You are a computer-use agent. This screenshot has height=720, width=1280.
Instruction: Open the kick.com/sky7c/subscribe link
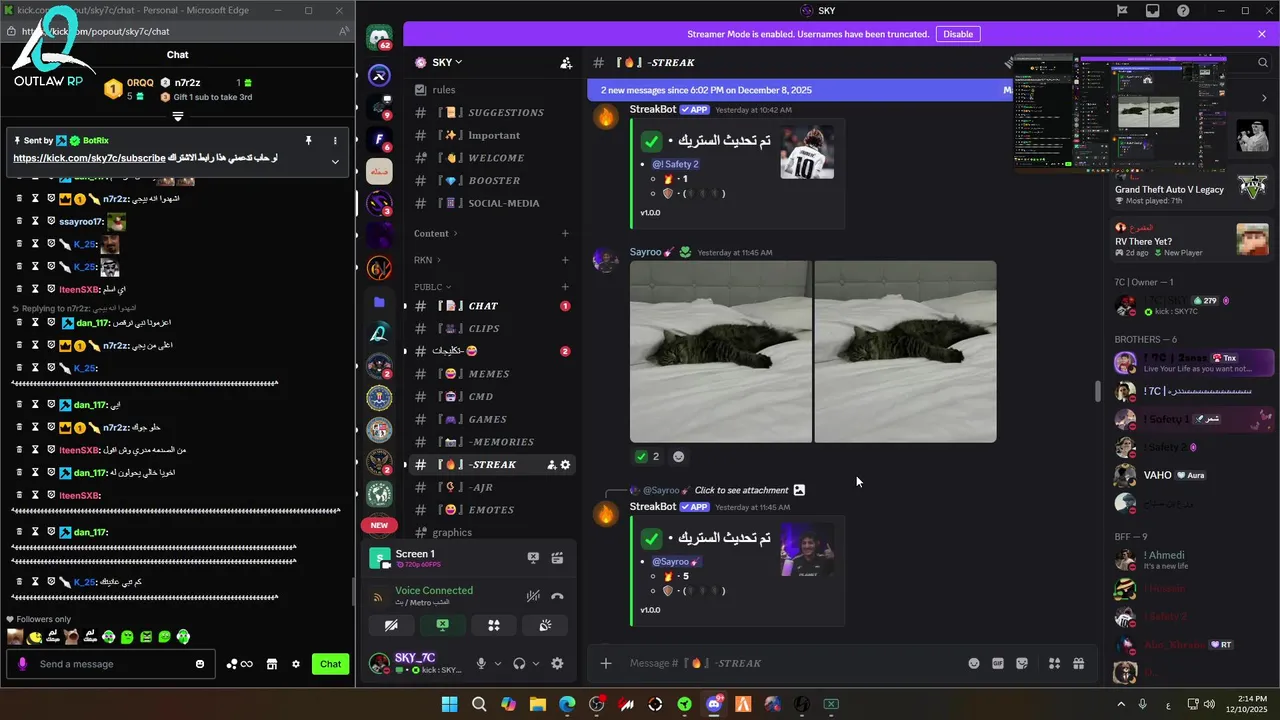click(x=89, y=158)
